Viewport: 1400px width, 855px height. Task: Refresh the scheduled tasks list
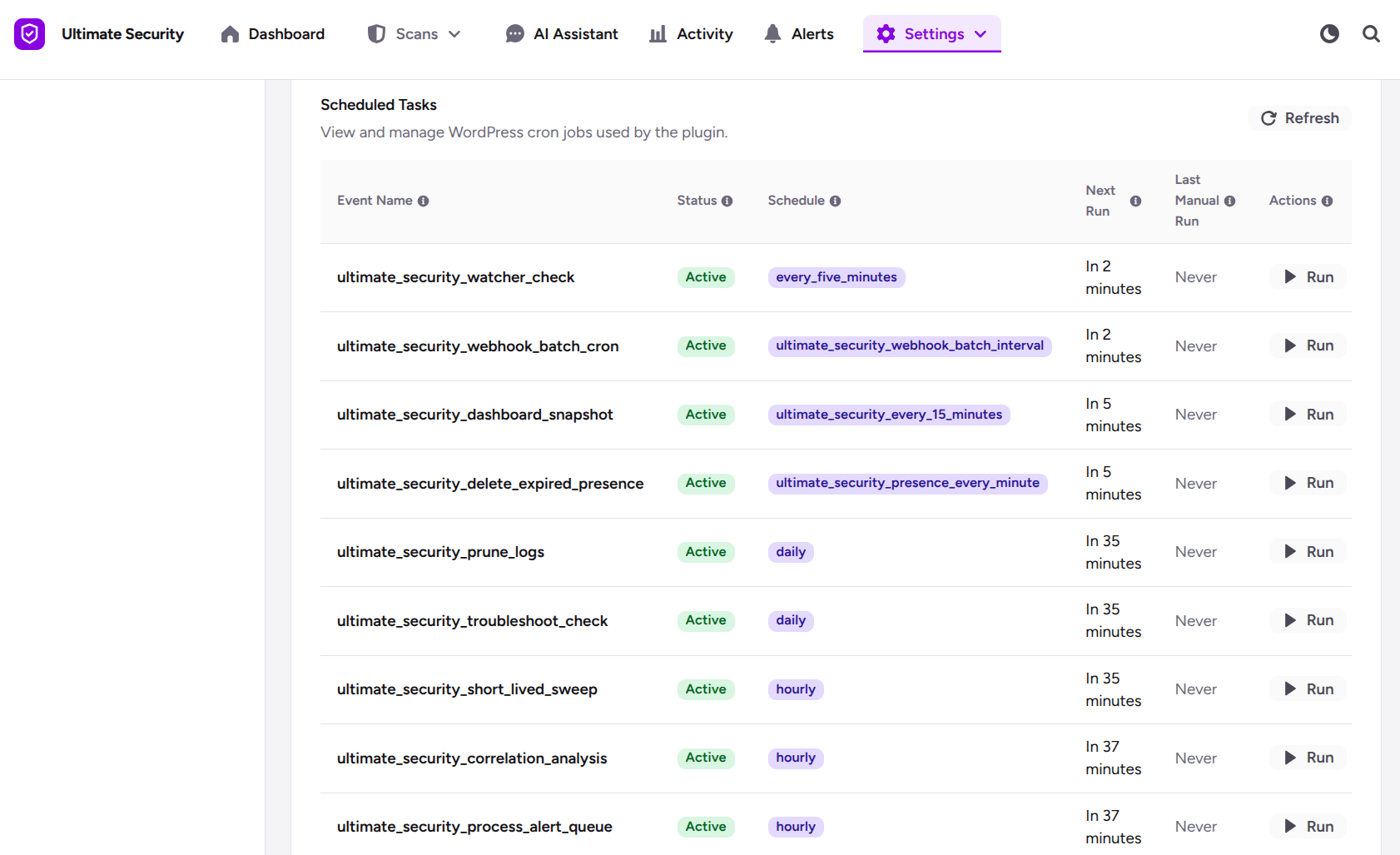[1299, 118]
